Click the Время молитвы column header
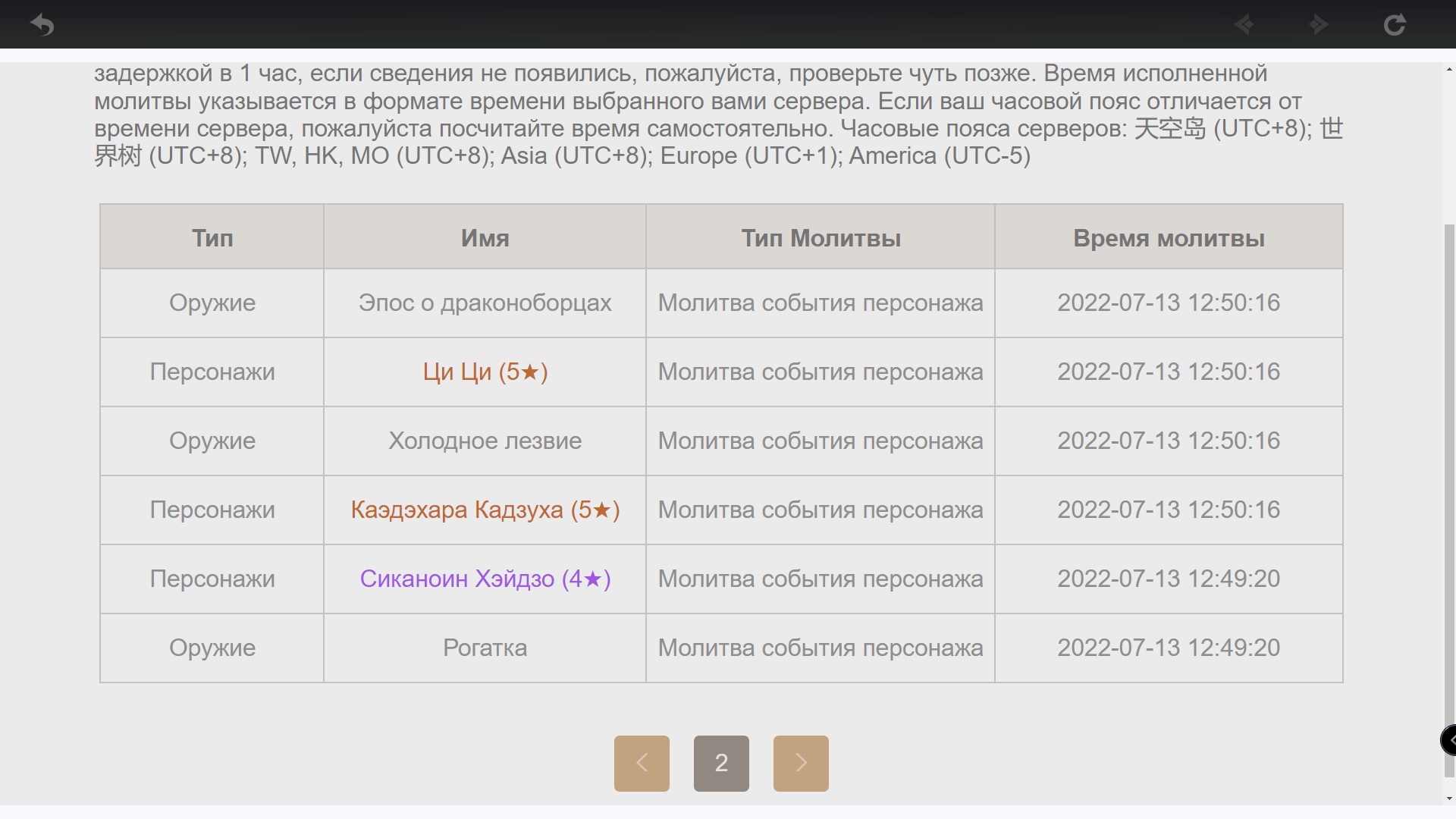The image size is (1456, 819). click(x=1169, y=237)
